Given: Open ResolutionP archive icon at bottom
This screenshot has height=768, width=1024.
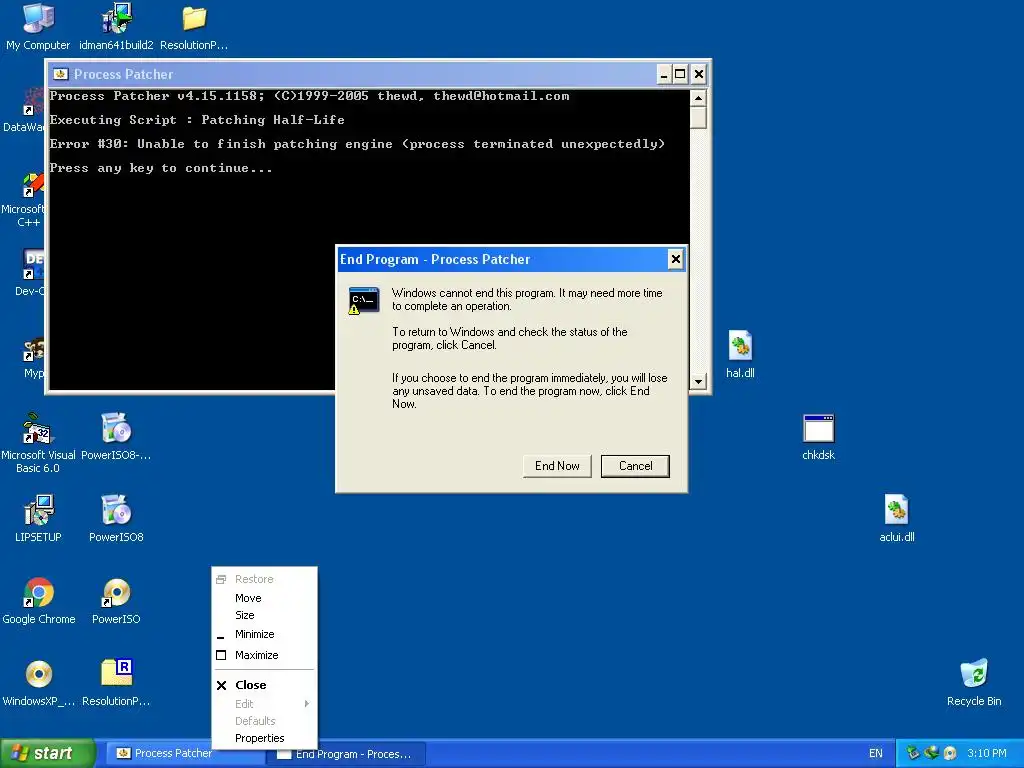Looking at the screenshot, I should click(116, 682).
